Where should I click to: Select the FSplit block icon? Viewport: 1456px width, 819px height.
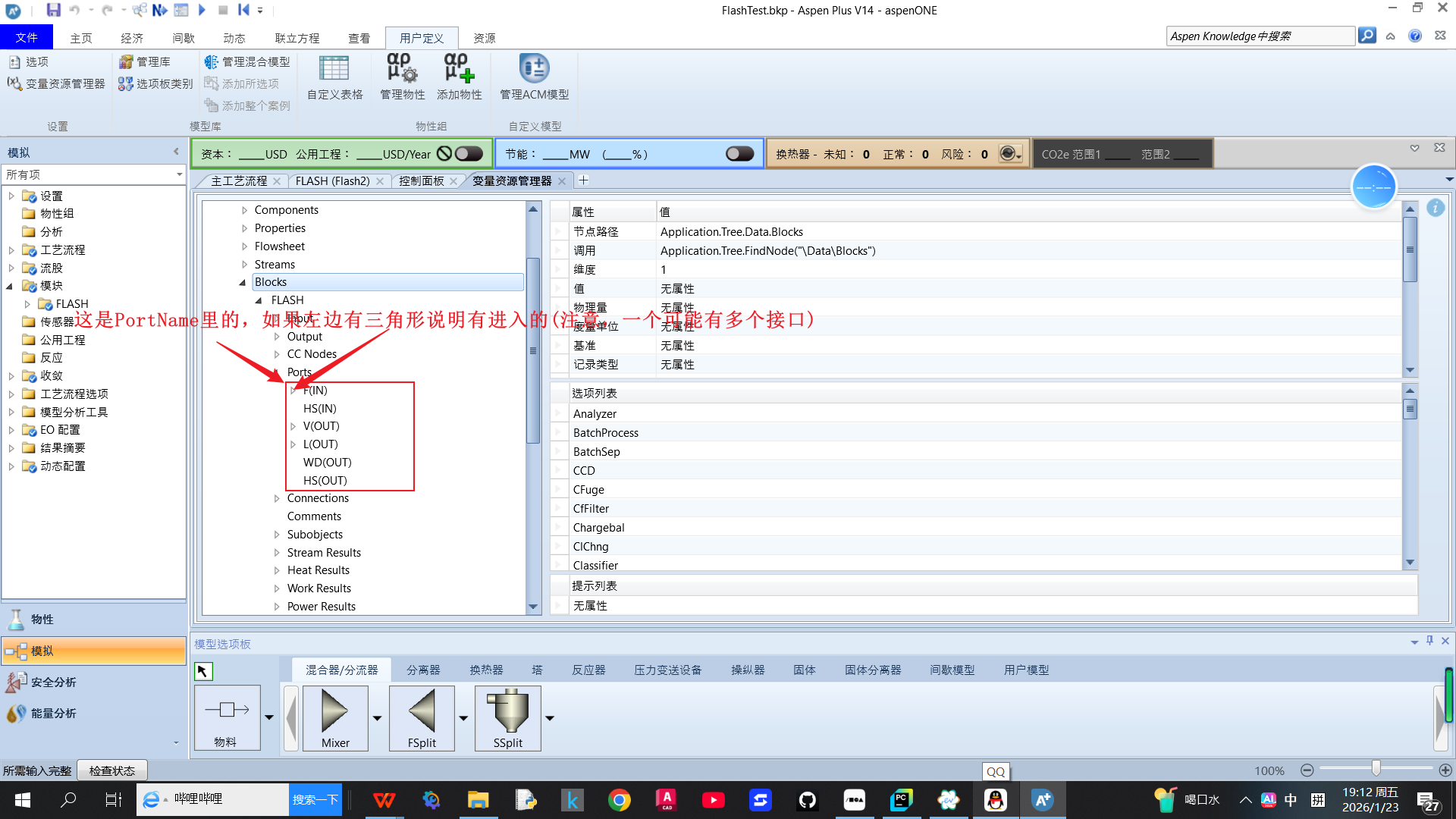tap(422, 712)
